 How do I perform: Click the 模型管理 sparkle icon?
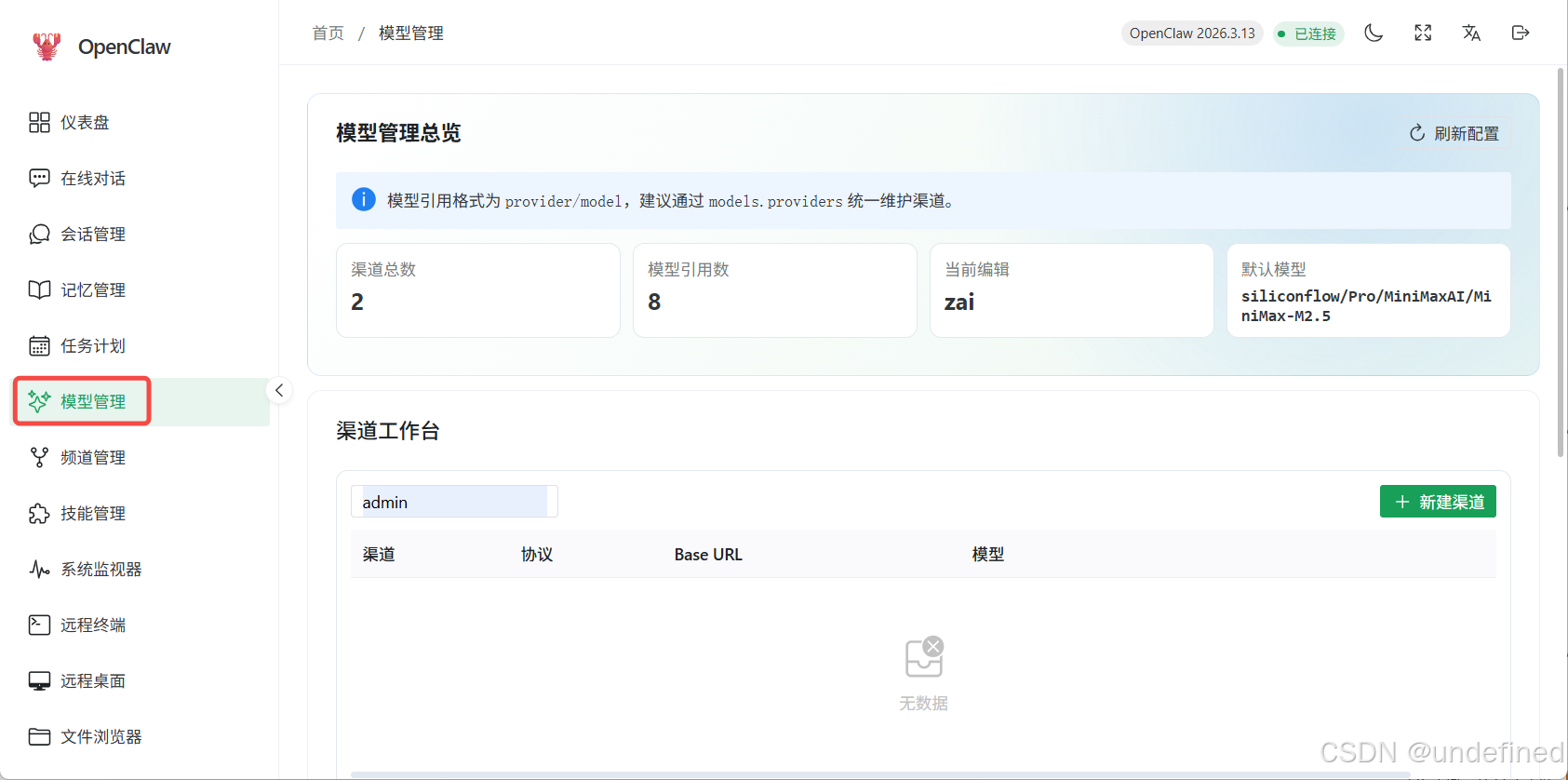tap(39, 401)
